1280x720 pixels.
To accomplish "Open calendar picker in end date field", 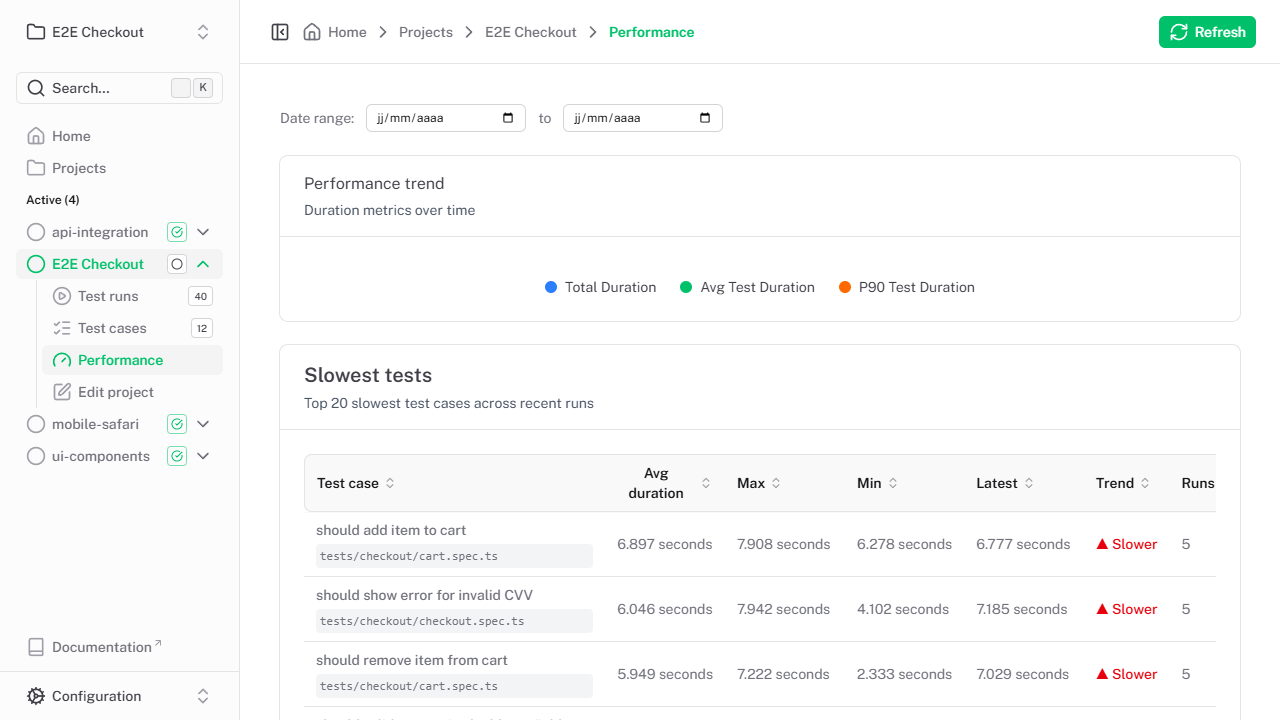I will [x=705, y=118].
